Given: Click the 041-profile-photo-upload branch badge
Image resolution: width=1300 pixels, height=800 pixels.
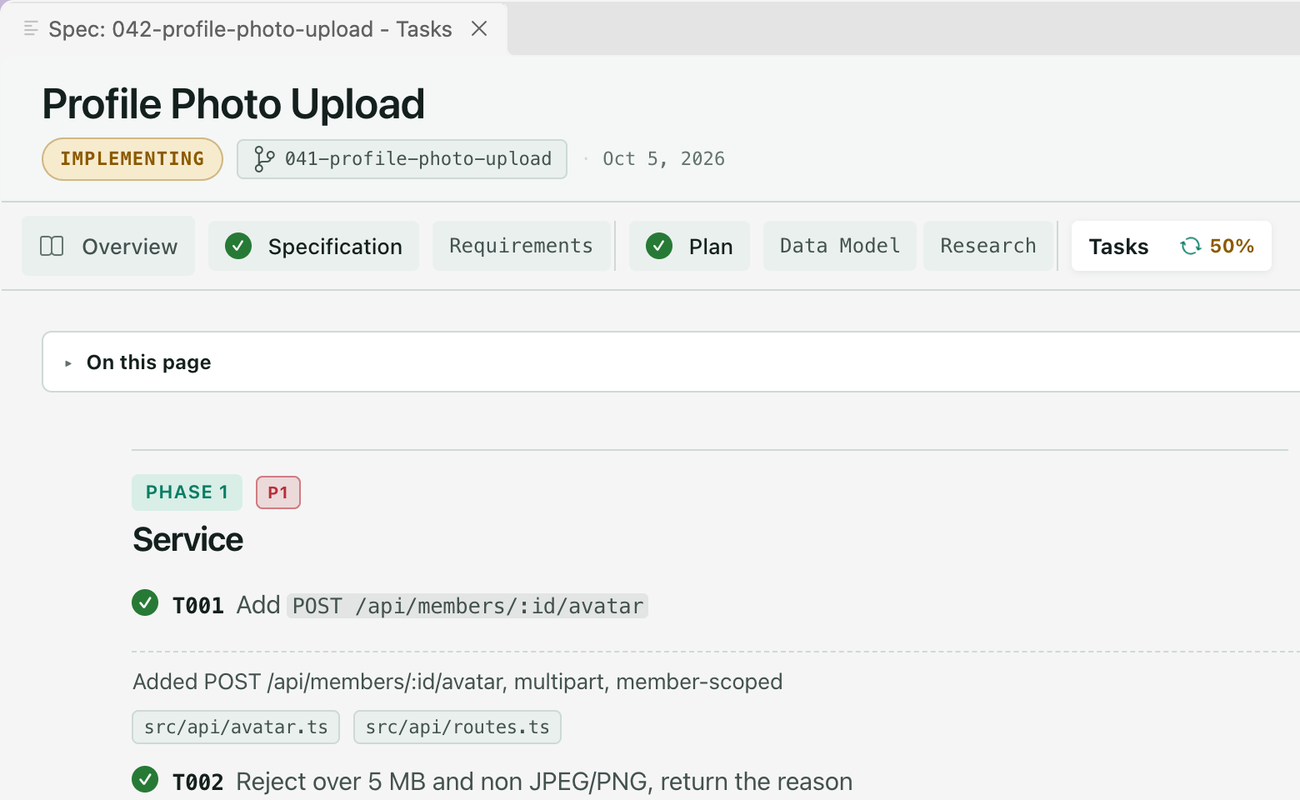Looking at the screenshot, I should coord(402,159).
